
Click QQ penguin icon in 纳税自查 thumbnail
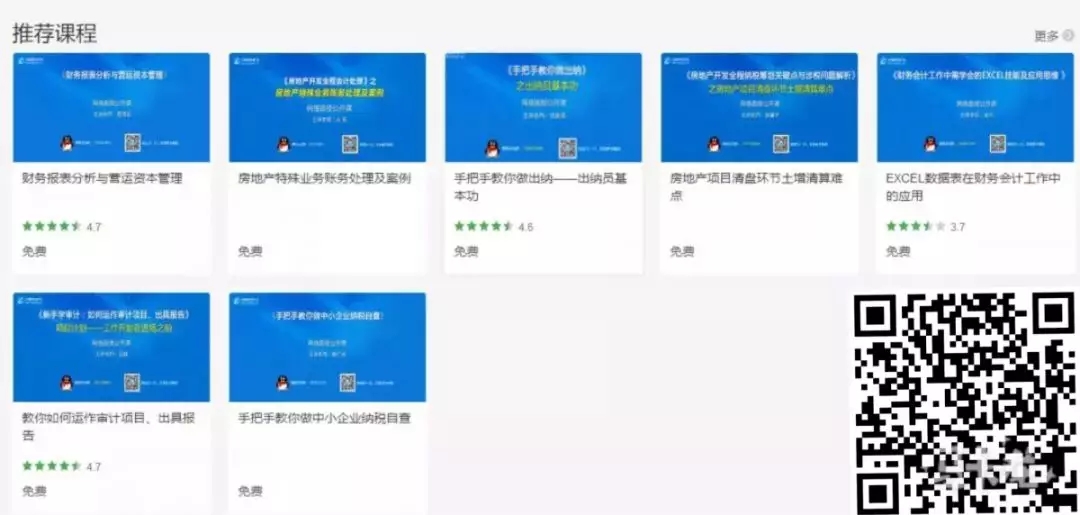coord(283,383)
